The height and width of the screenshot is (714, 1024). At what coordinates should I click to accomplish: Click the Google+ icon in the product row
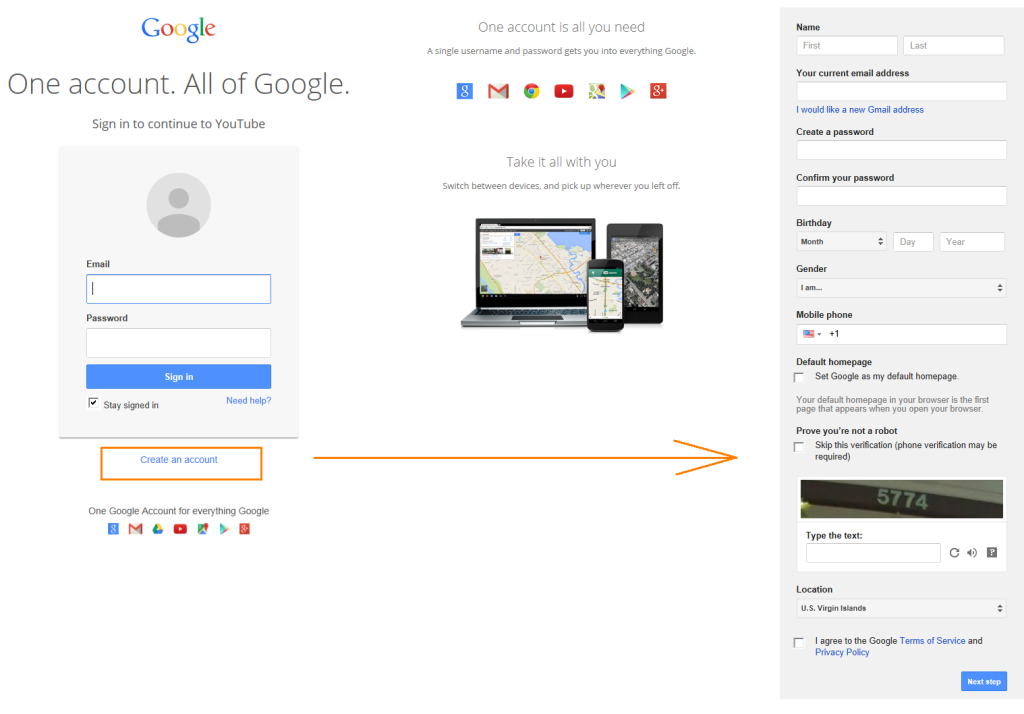(x=658, y=91)
